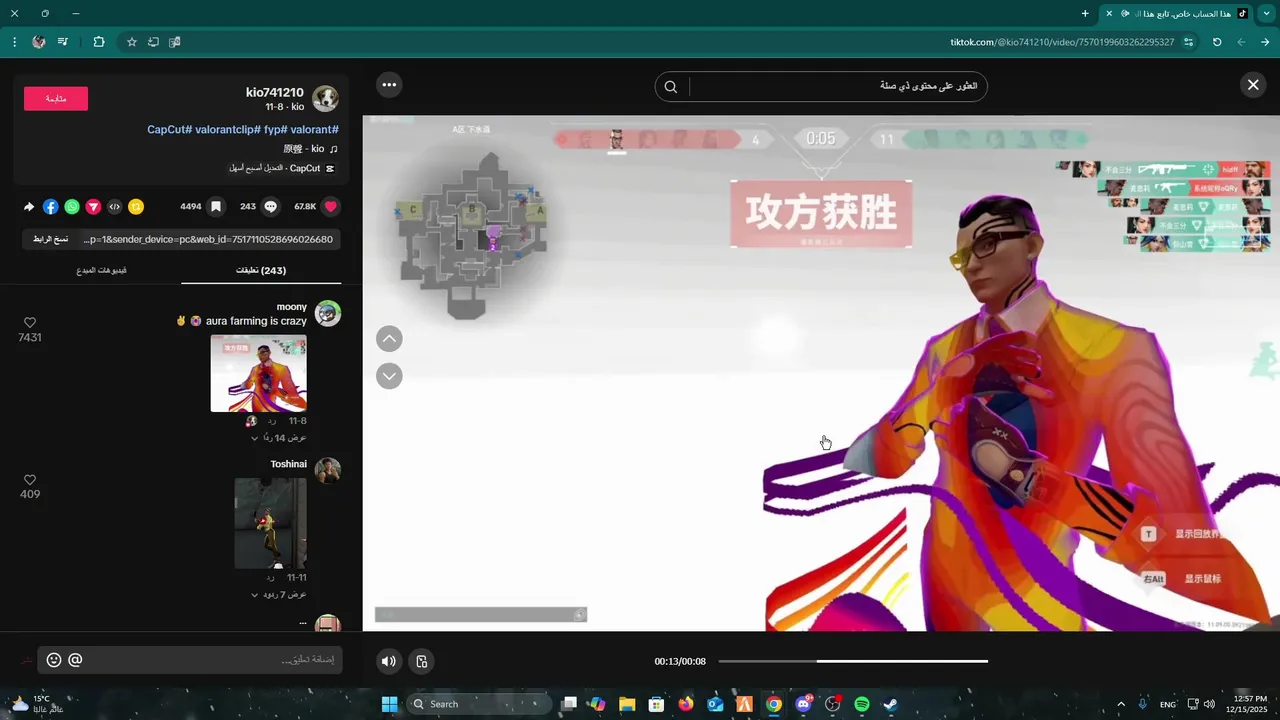Open a new Chrome tab

click(x=1085, y=14)
